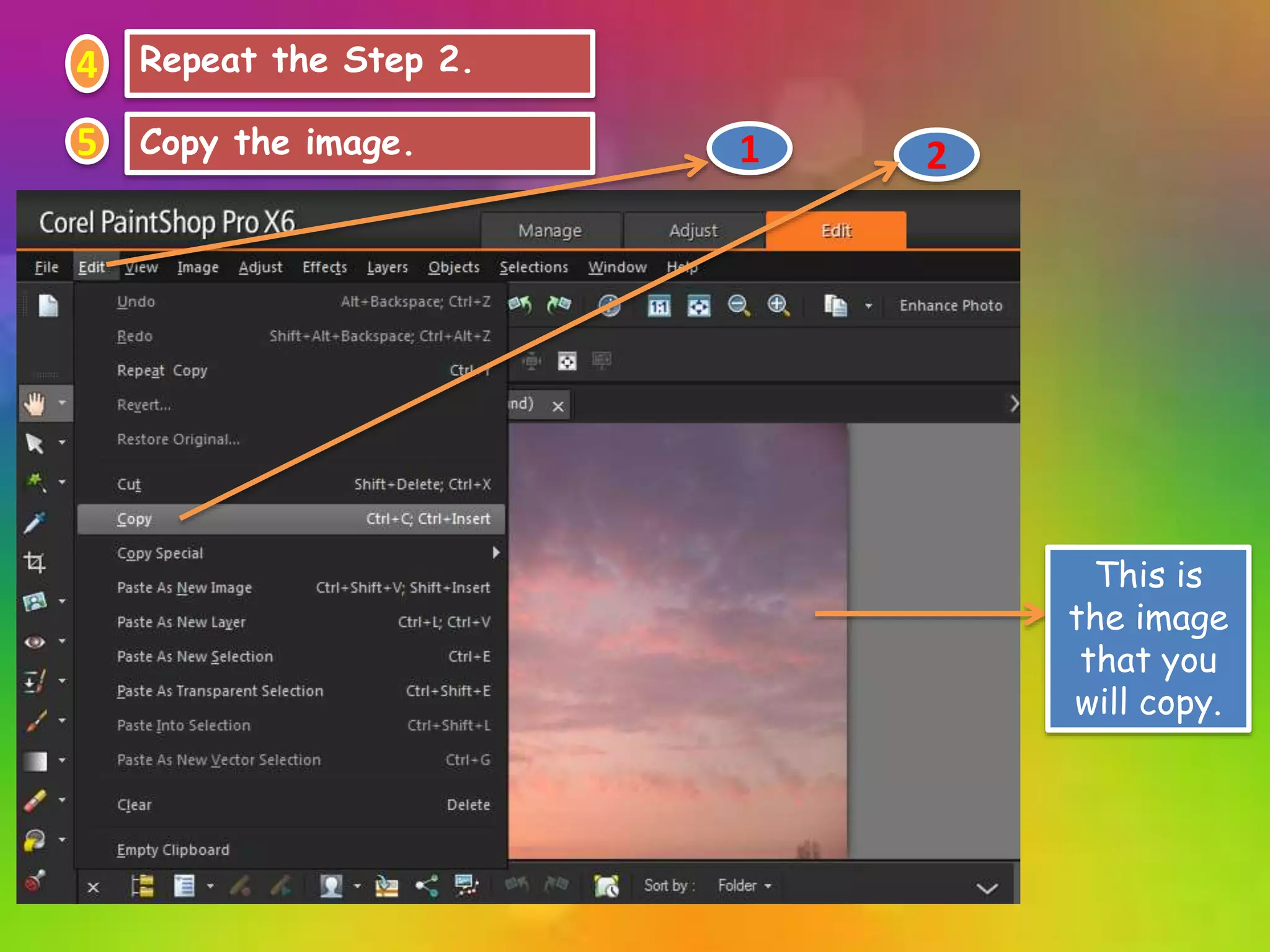Expand the Pan tool flyout arrow

pos(62,403)
